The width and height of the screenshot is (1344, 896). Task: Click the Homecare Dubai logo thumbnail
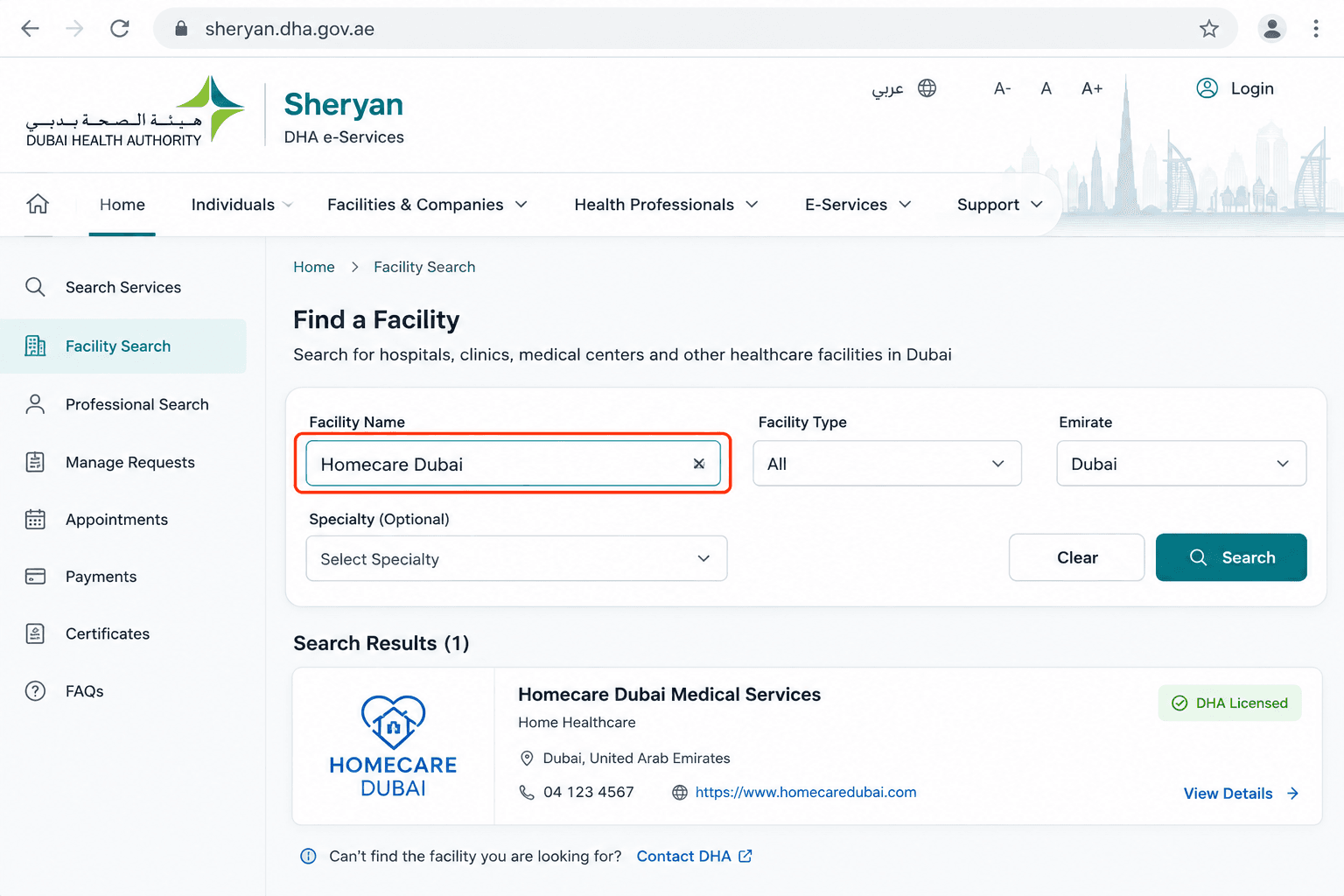394,746
